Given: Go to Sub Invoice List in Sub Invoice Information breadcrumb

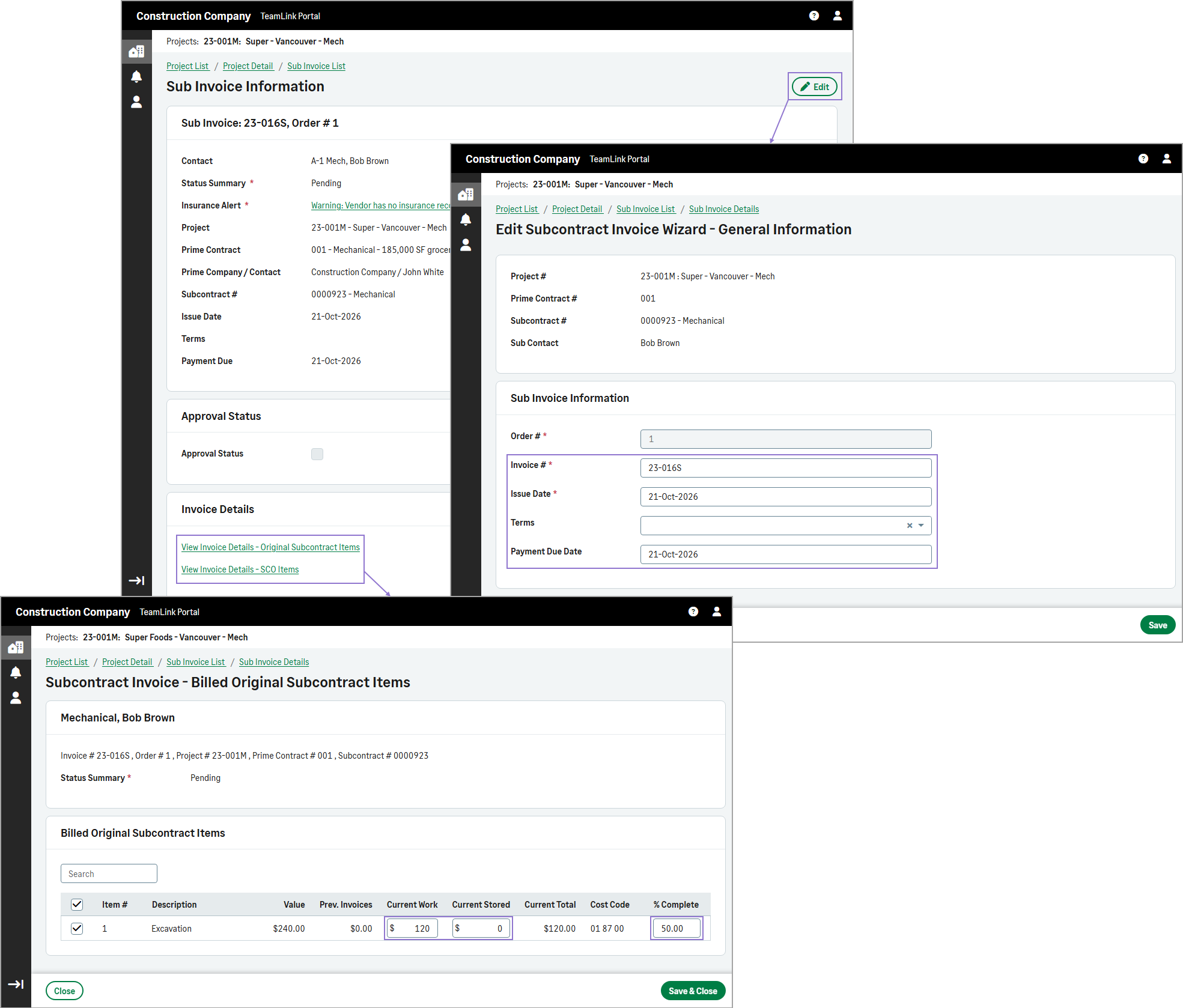Looking at the screenshot, I should (316, 66).
